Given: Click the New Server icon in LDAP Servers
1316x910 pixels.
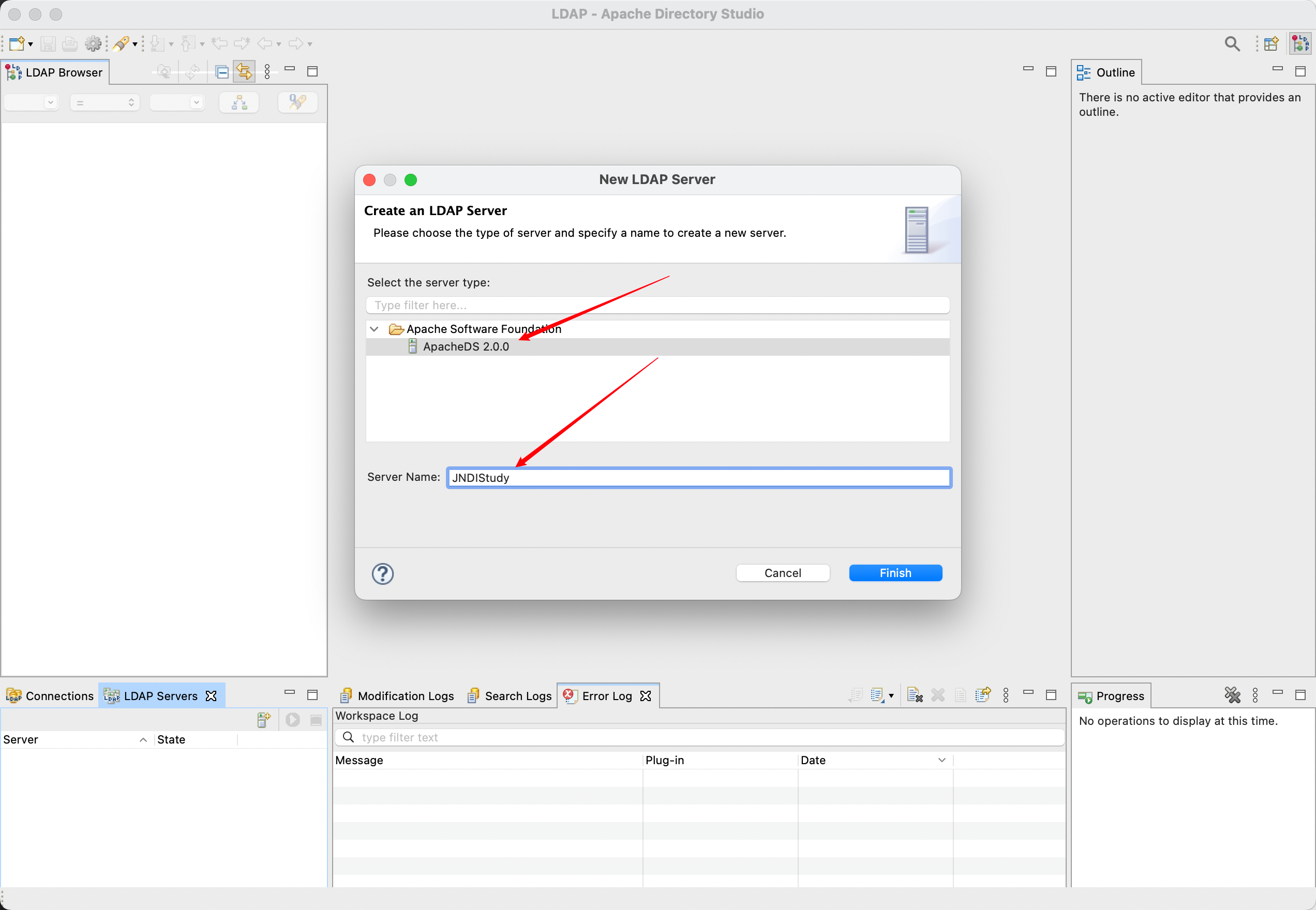Looking at the screenshot, I should (263, 720).
